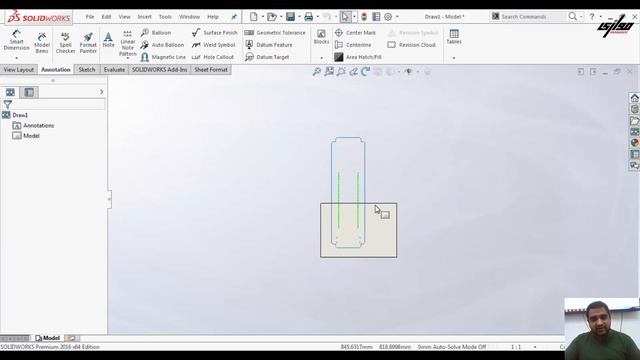Open the Help dropdown arrow
Image resolution: width=640 pixels, height=360 pixels.
coord(600,17)
